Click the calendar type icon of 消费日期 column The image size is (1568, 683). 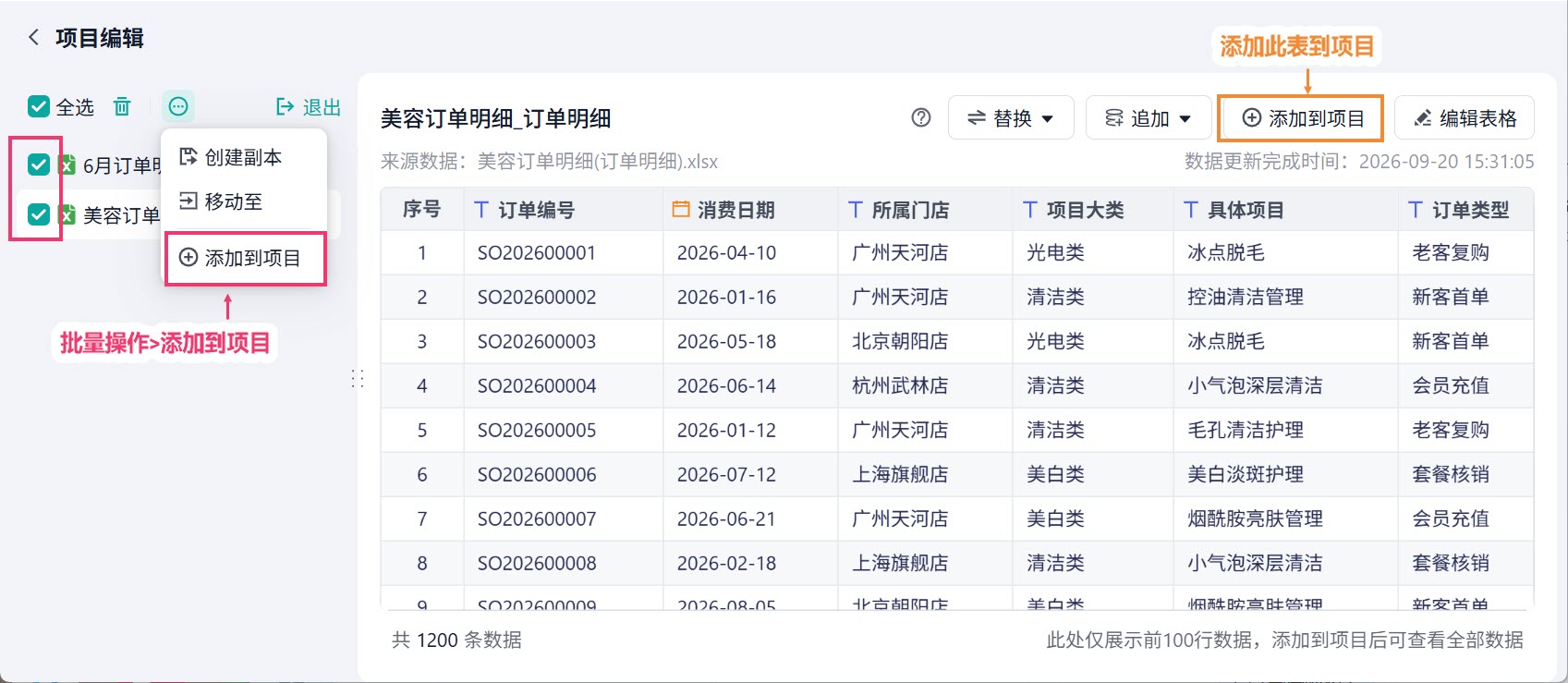point(681,210)
